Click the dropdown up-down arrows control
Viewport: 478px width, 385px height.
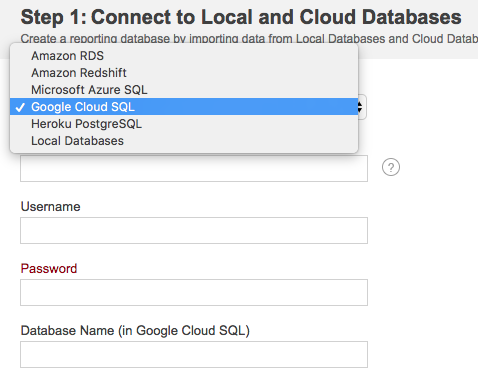click(360, 107)
